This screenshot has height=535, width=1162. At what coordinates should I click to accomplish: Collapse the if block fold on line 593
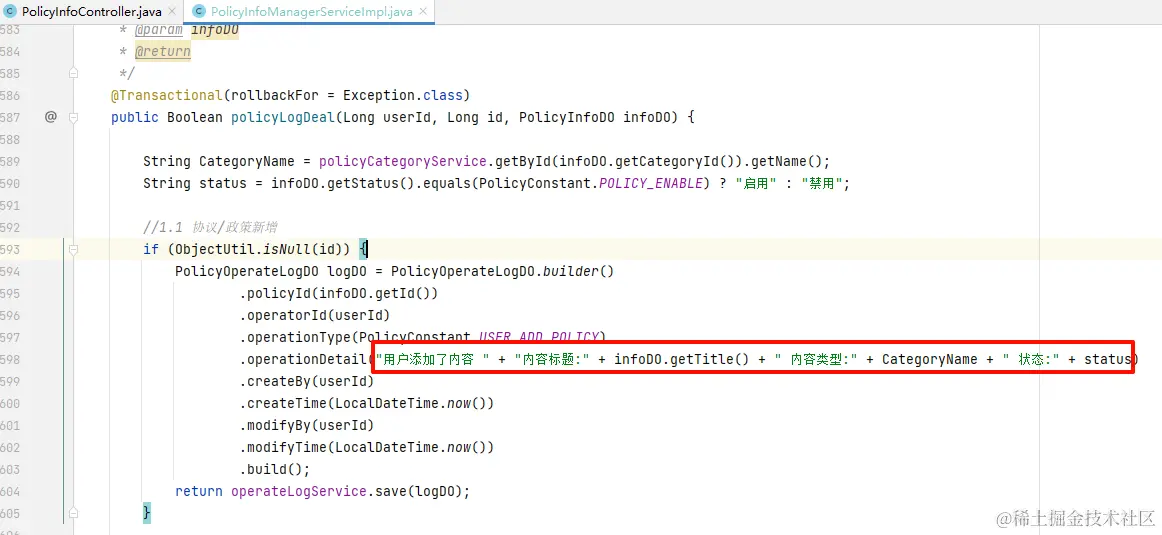[x=73, y=250]
